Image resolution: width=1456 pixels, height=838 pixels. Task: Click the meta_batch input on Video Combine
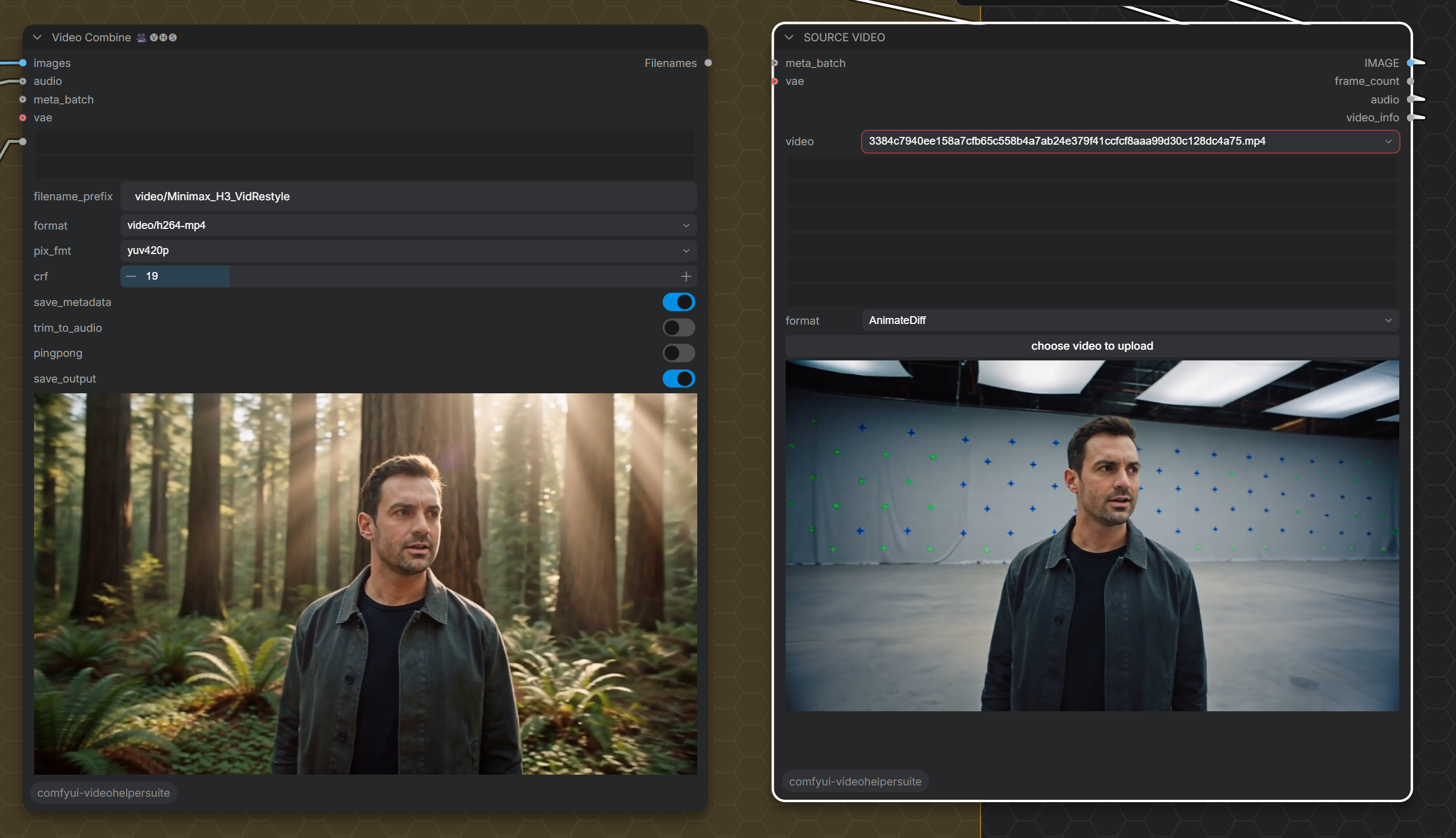[23, 99]
